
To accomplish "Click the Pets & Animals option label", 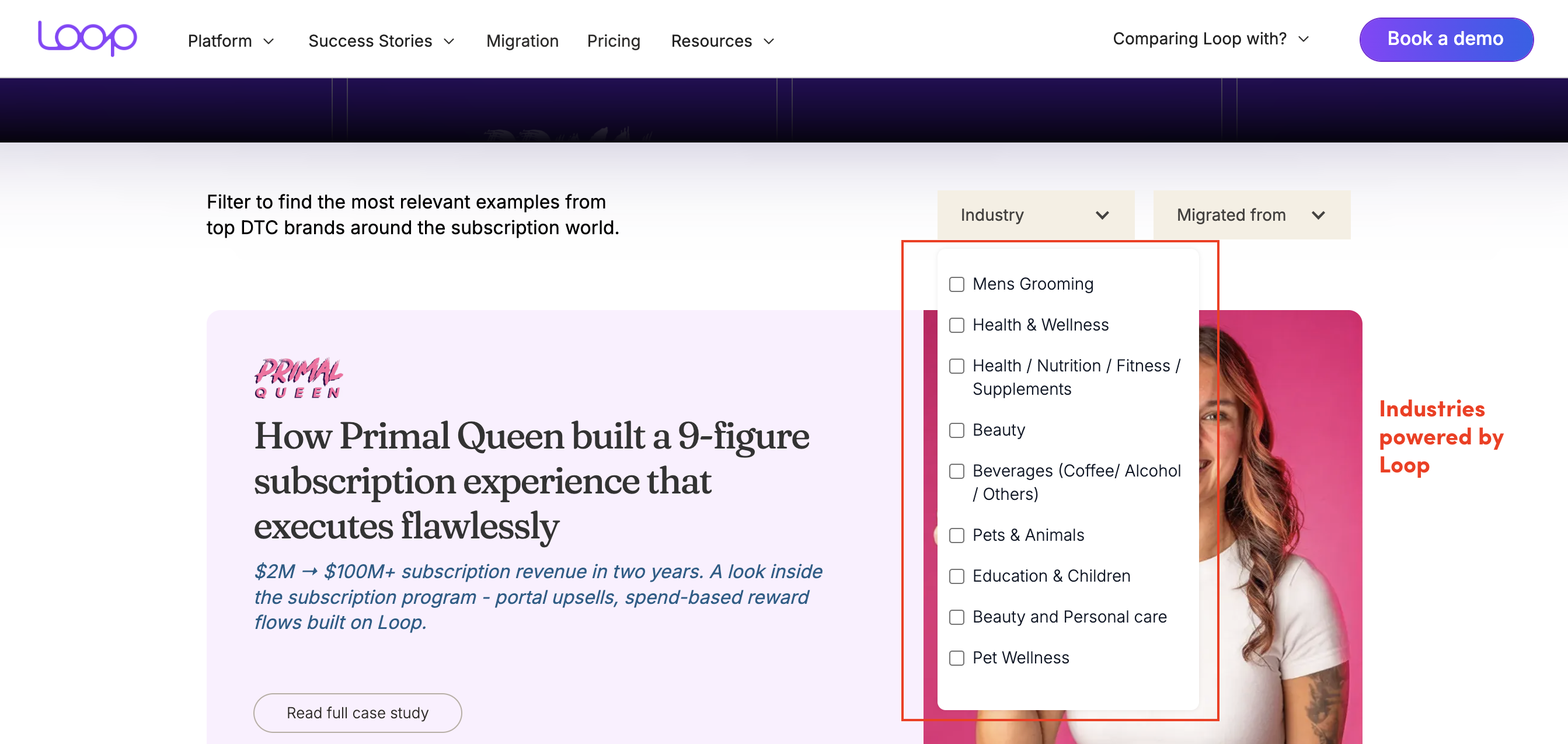I will pyautogui.click(x=1028, y=534).
